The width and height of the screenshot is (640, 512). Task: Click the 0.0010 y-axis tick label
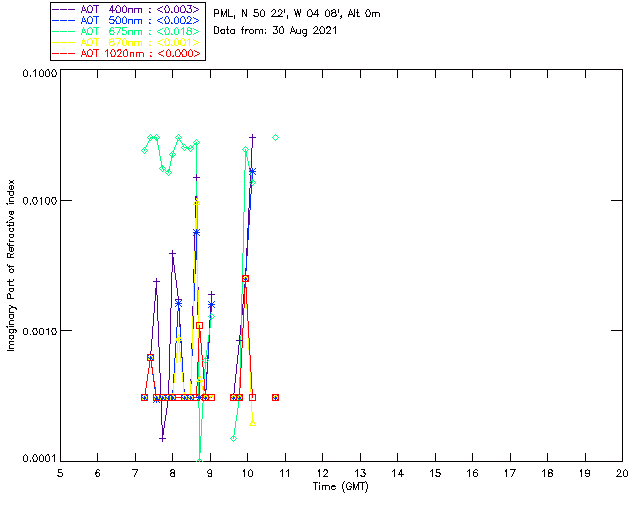click(37, 330)
